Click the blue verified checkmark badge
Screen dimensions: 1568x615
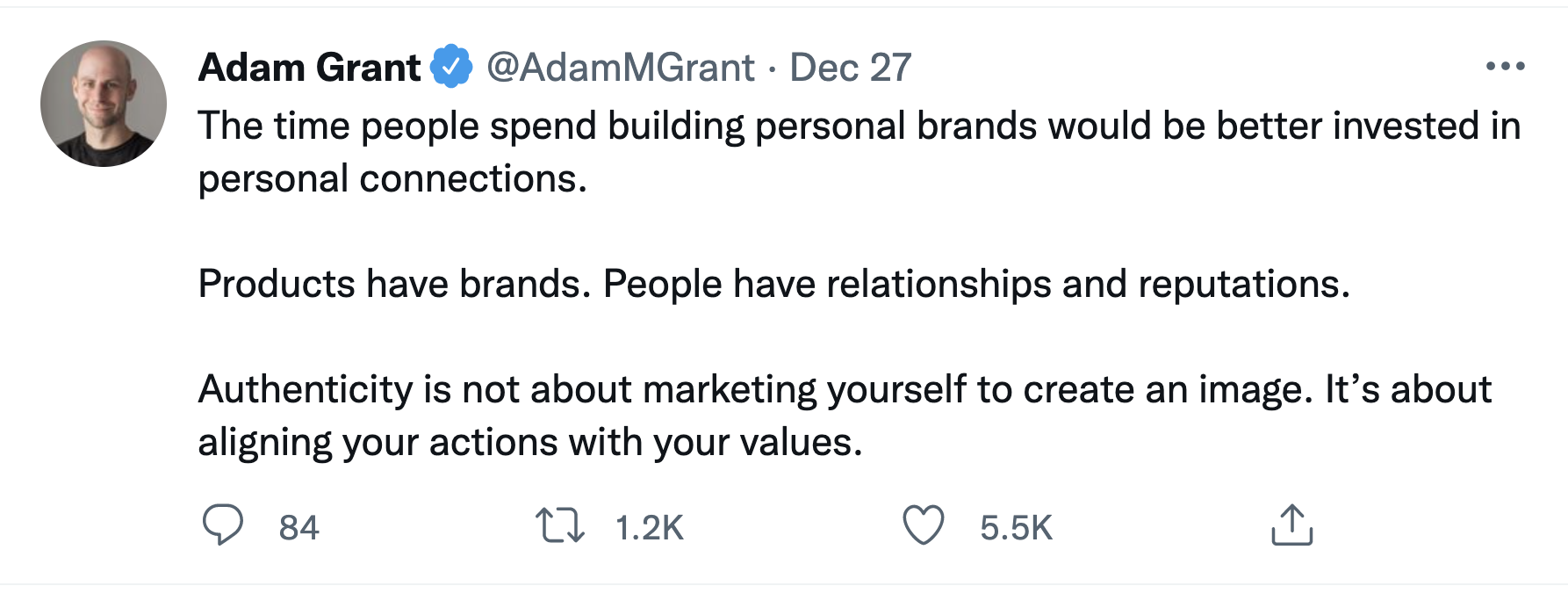point(451,64)
